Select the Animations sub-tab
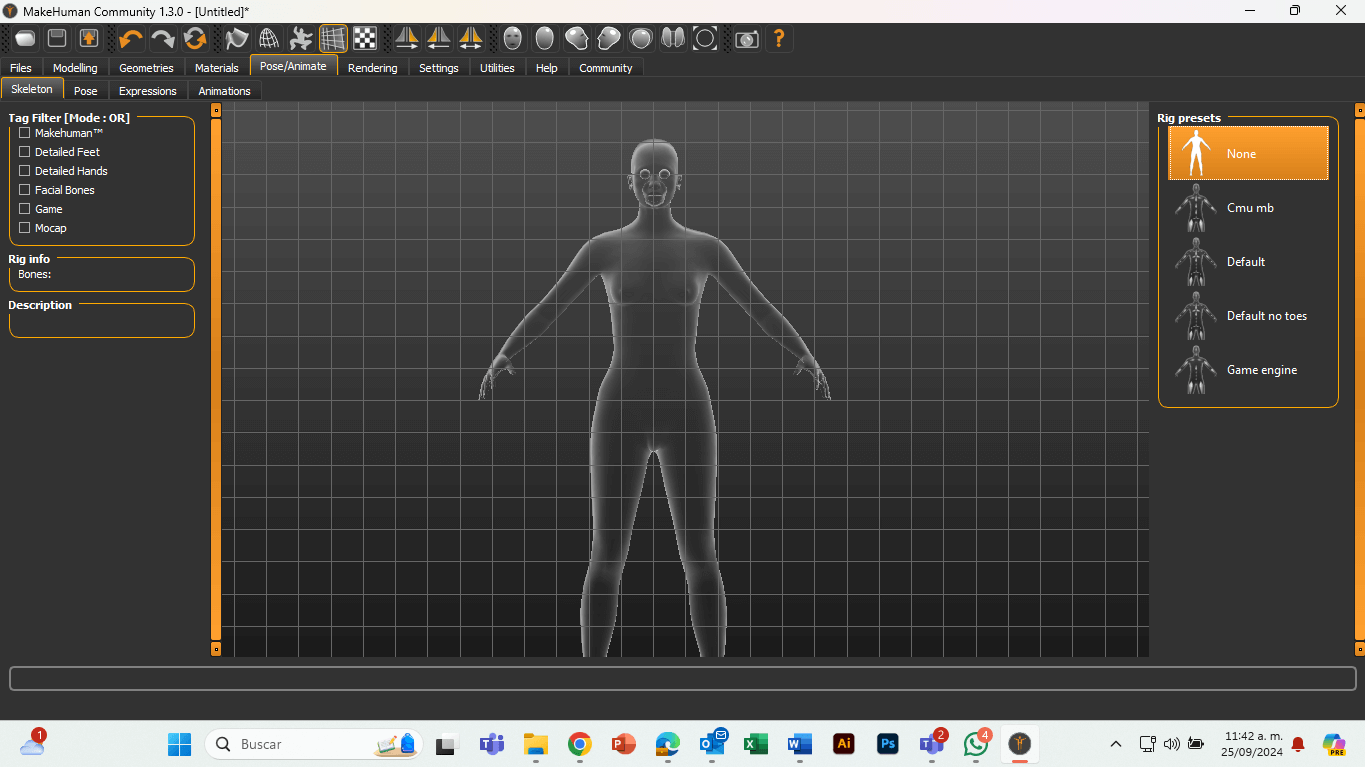The width and height of the screenshot is (1365, 767). (224, 91)
